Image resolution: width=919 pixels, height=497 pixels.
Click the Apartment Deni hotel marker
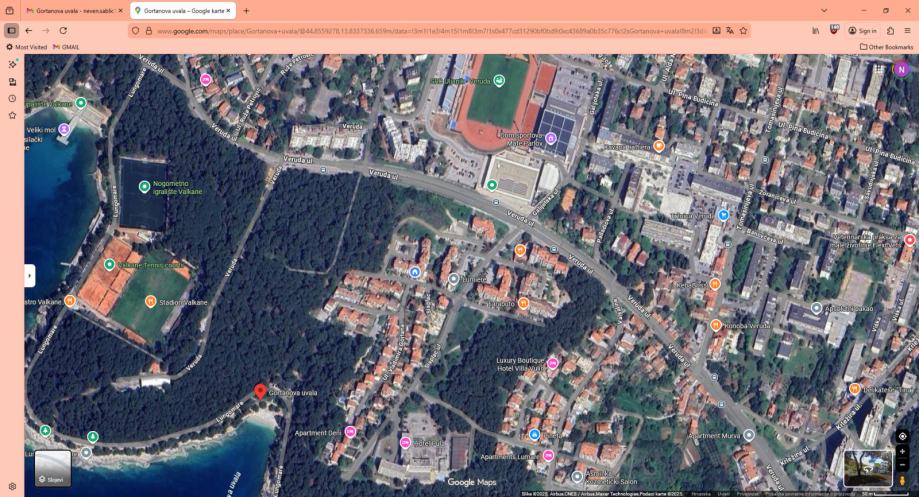pyautogui.click(x=350, y=432)
